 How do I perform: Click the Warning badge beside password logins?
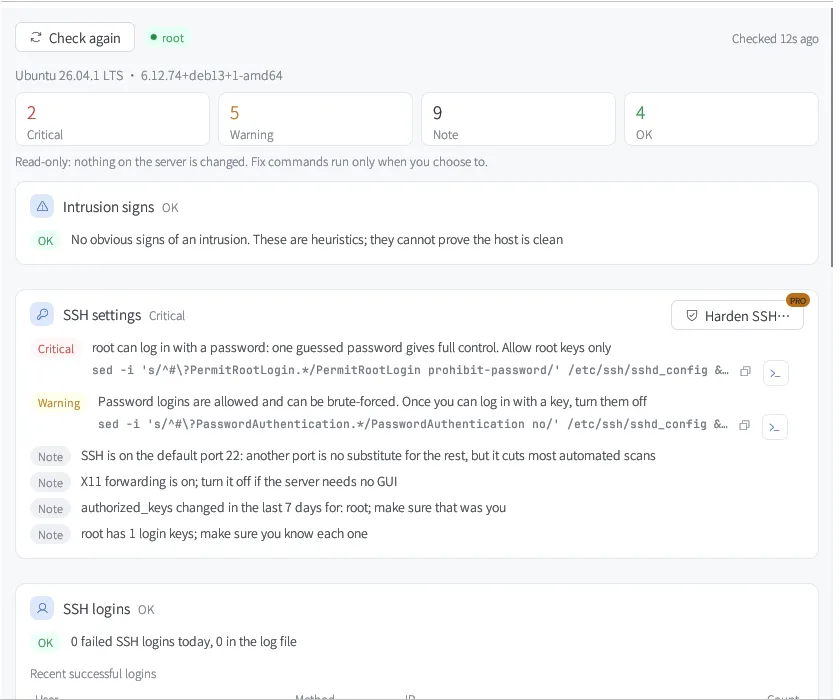59,403
